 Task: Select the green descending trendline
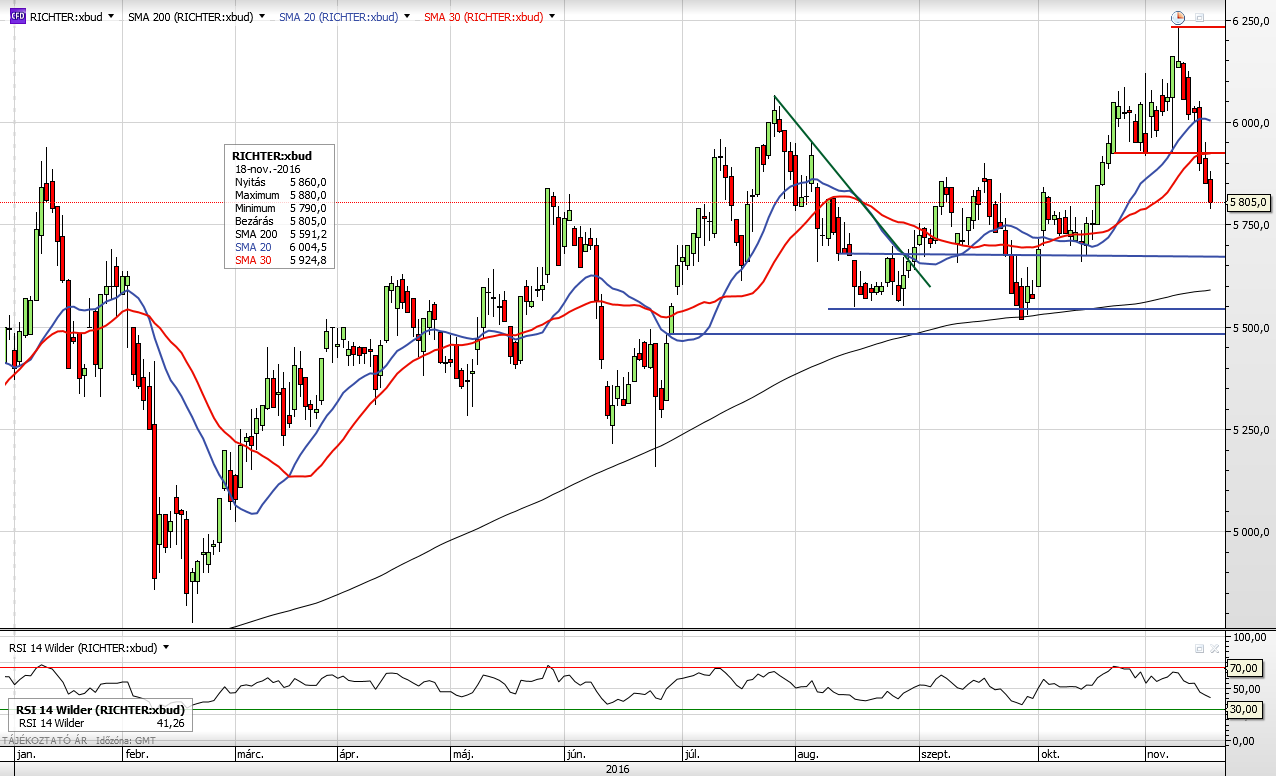pyautogui.click(x=852, y=192)
